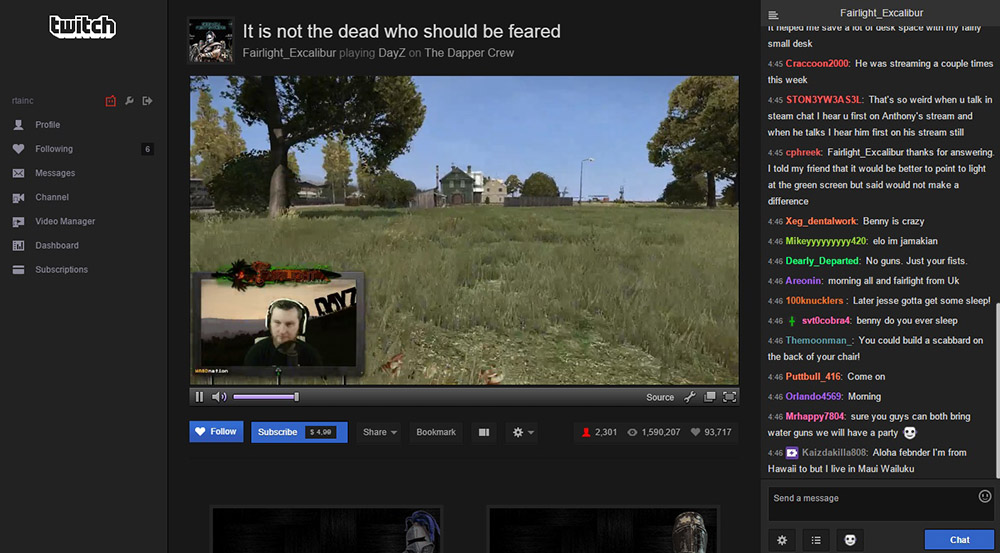This screenshot has height=553, width=1000.
Task: Click username cphreek in chat
Action: 803,152
